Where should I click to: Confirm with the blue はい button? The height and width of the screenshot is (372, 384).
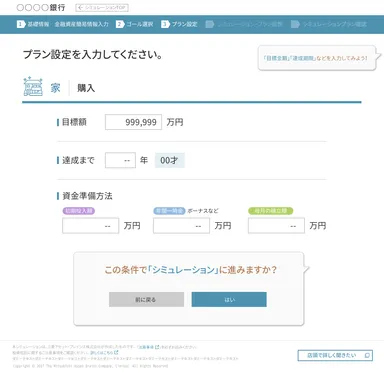coord(229,299)
